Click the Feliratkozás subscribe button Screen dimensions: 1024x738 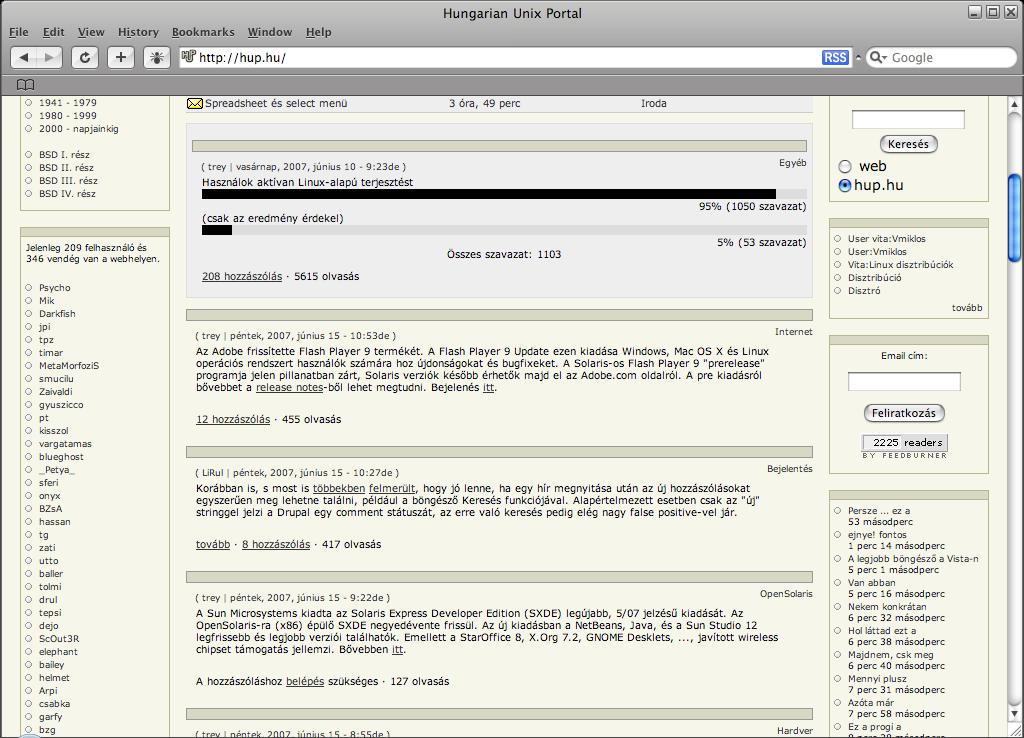pyautogui.click(x=904, y=413)
